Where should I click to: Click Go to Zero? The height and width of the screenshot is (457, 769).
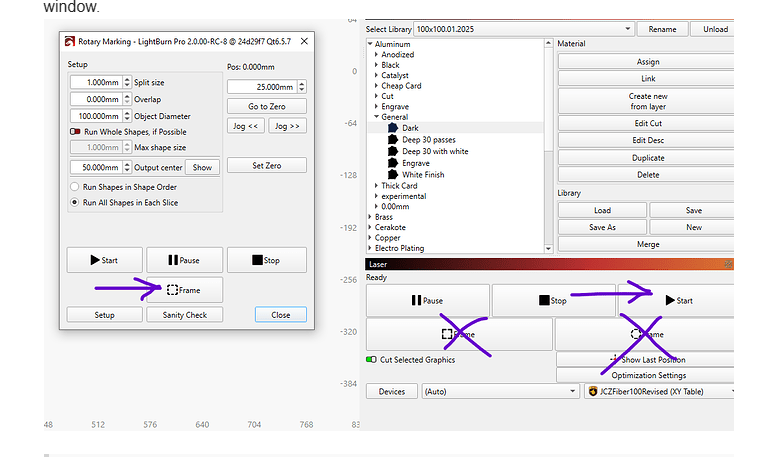tap(266, 106)
